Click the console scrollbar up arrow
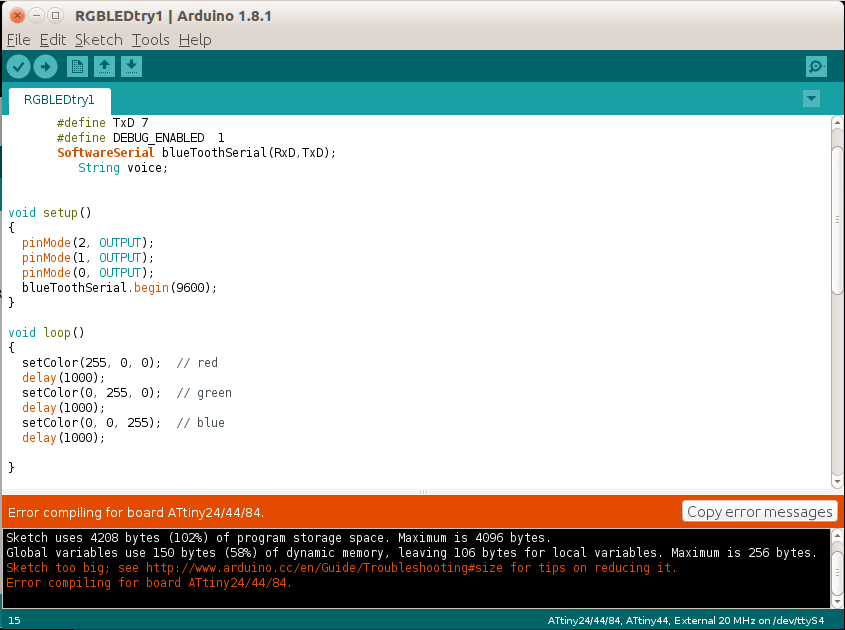 click(x=837, y=536)
